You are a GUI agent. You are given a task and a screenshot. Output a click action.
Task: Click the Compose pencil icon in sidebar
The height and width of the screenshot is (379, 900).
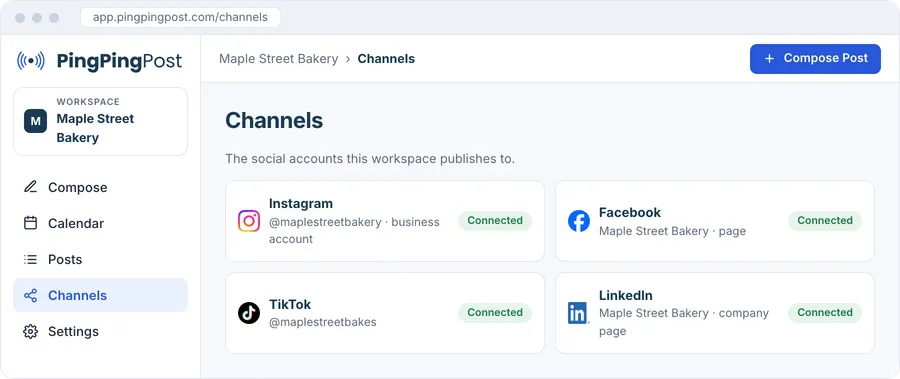[30, 187]
